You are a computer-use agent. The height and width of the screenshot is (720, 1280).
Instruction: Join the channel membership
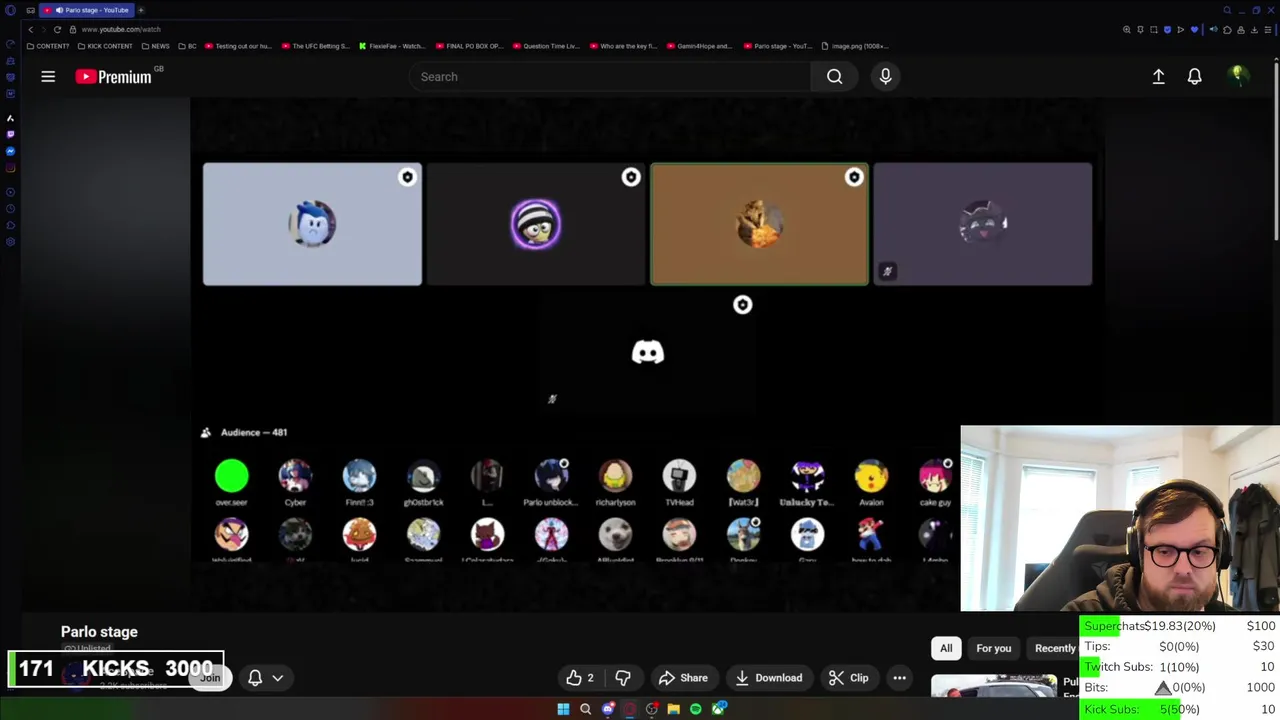point(210,678)
